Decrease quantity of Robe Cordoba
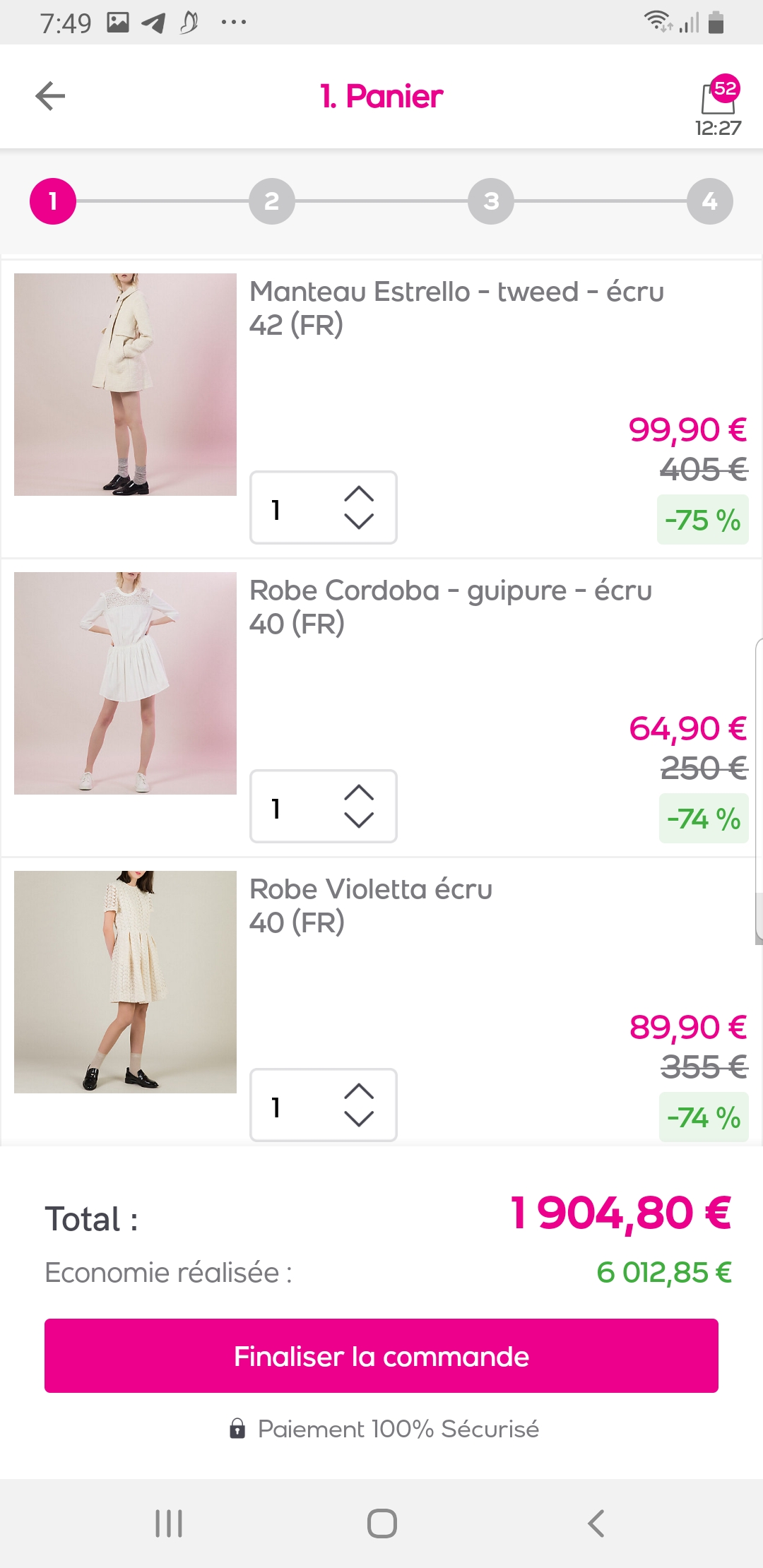 pos(359,821)
